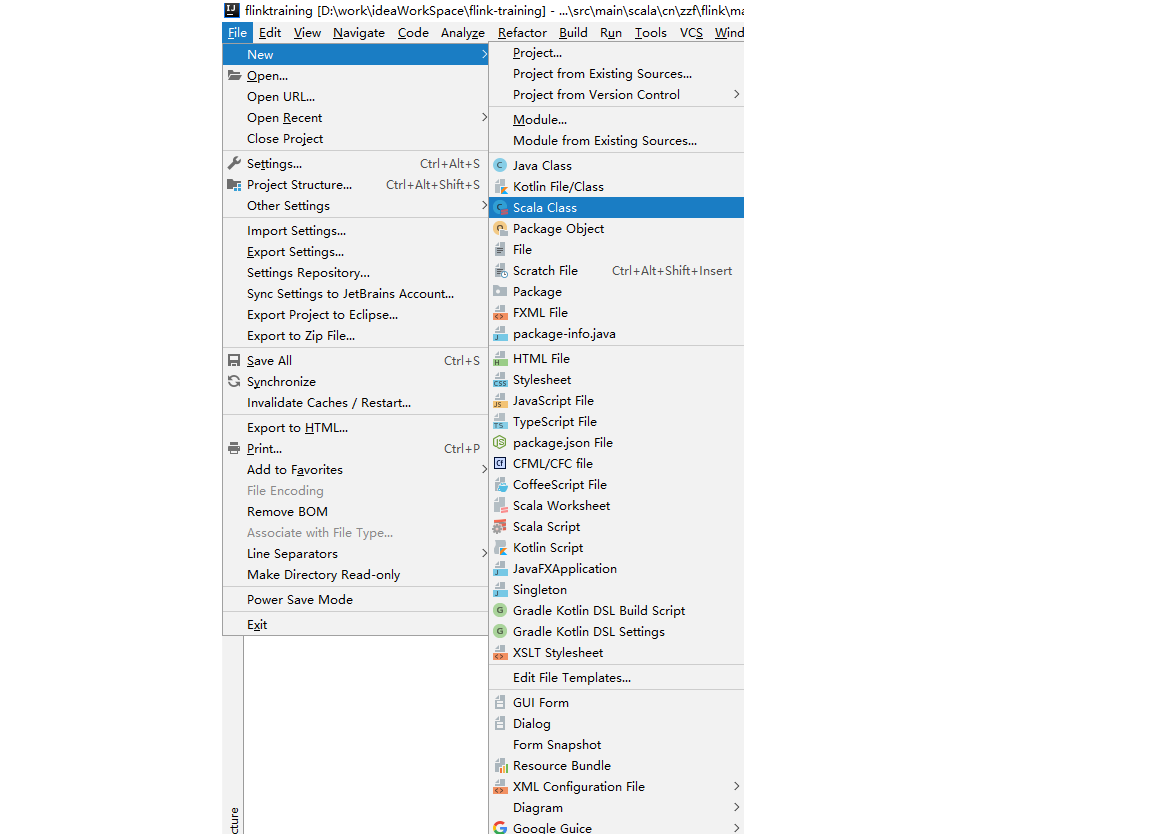Click the Package folder icon
This screenshot has height=834, width=1152.
pyautogui.click(x=500, y=292)
